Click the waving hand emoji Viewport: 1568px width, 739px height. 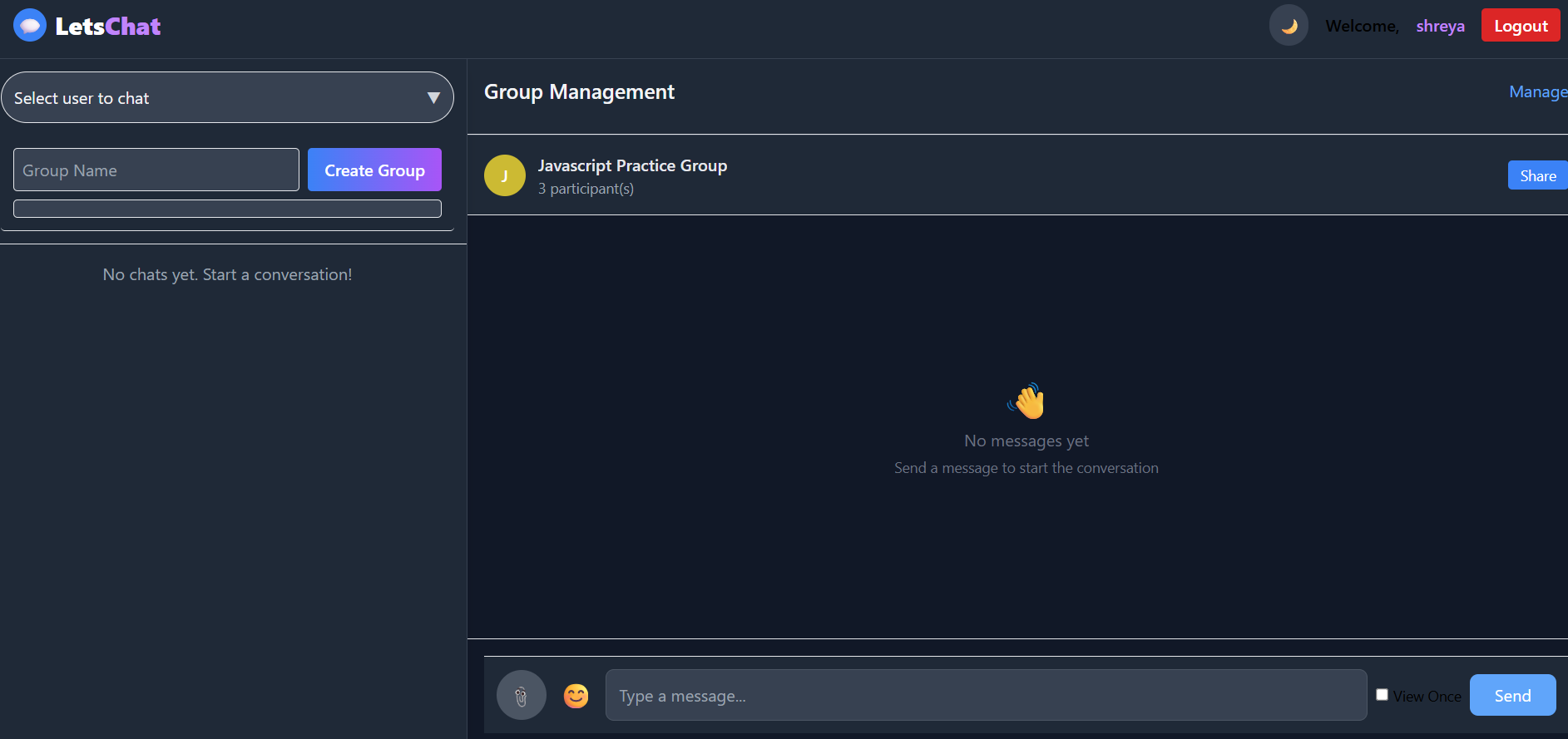pyautogui.click(x=1026, y=402)
